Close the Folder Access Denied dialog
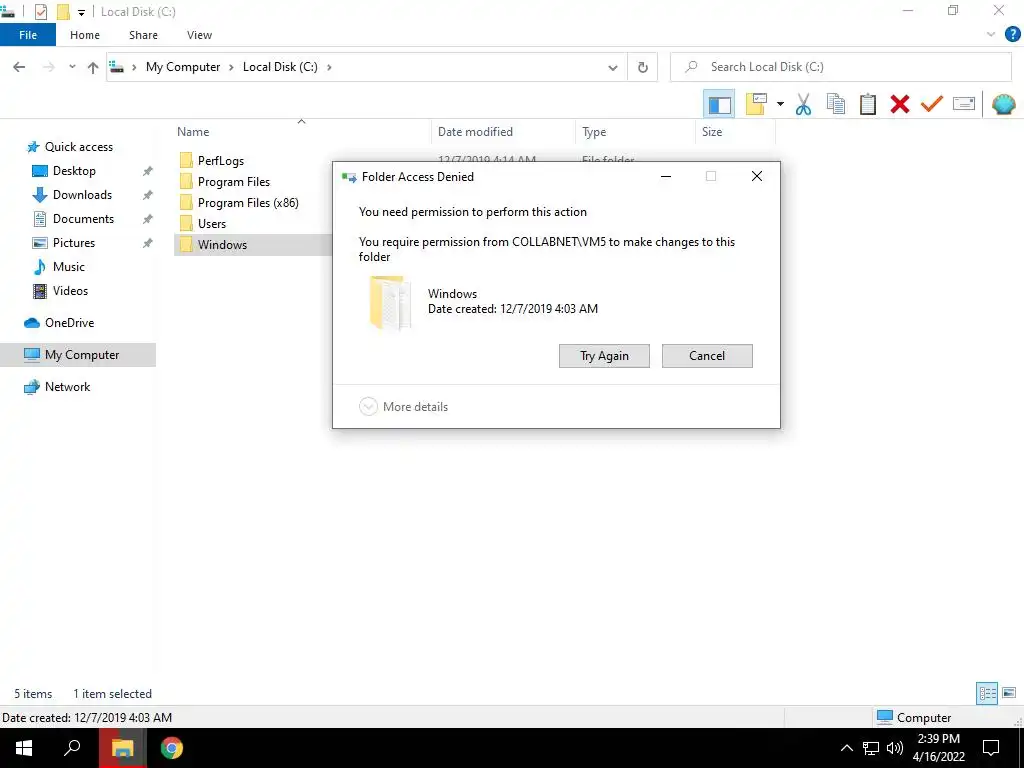 [756, 176]
